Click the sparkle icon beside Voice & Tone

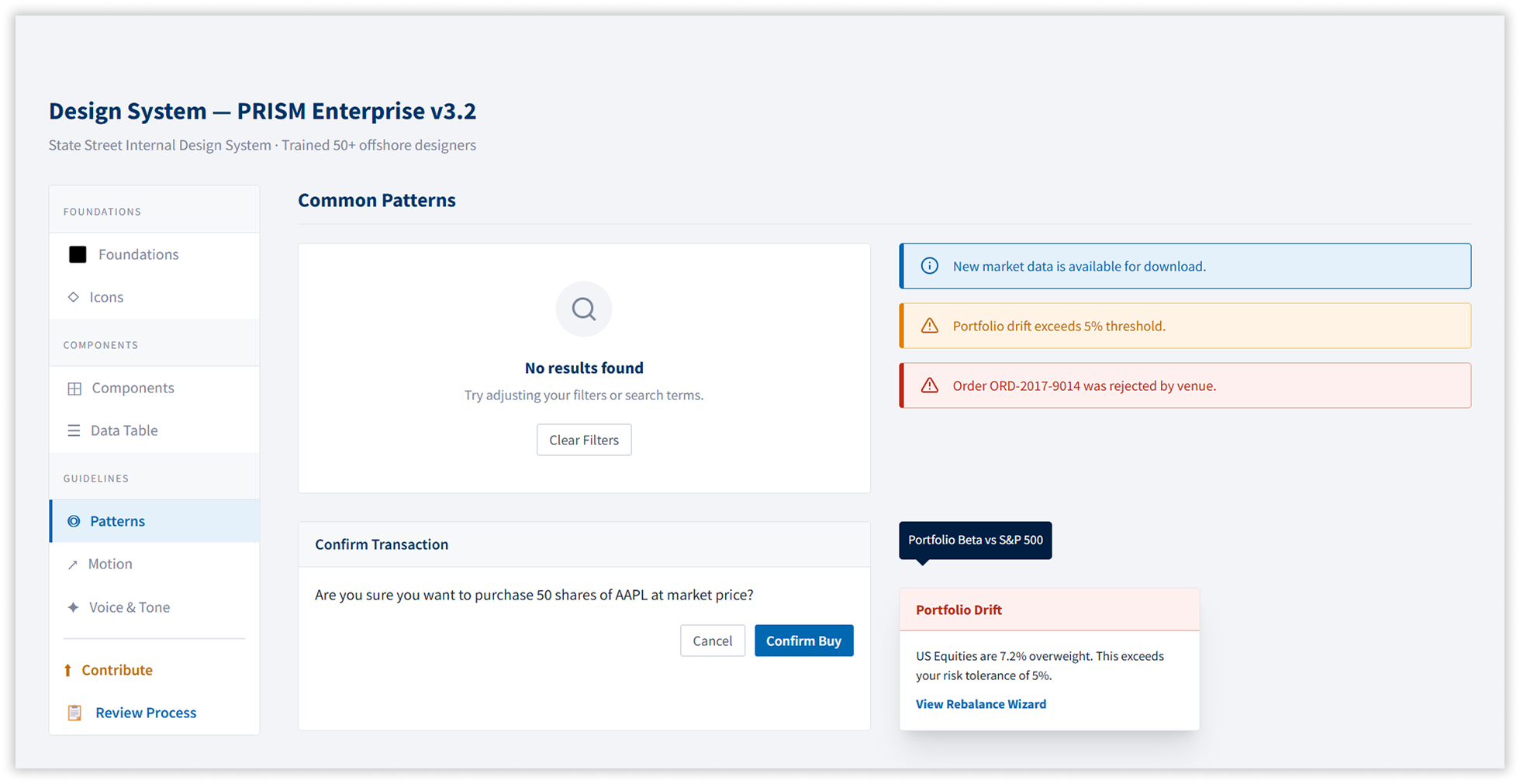[73, 607]
